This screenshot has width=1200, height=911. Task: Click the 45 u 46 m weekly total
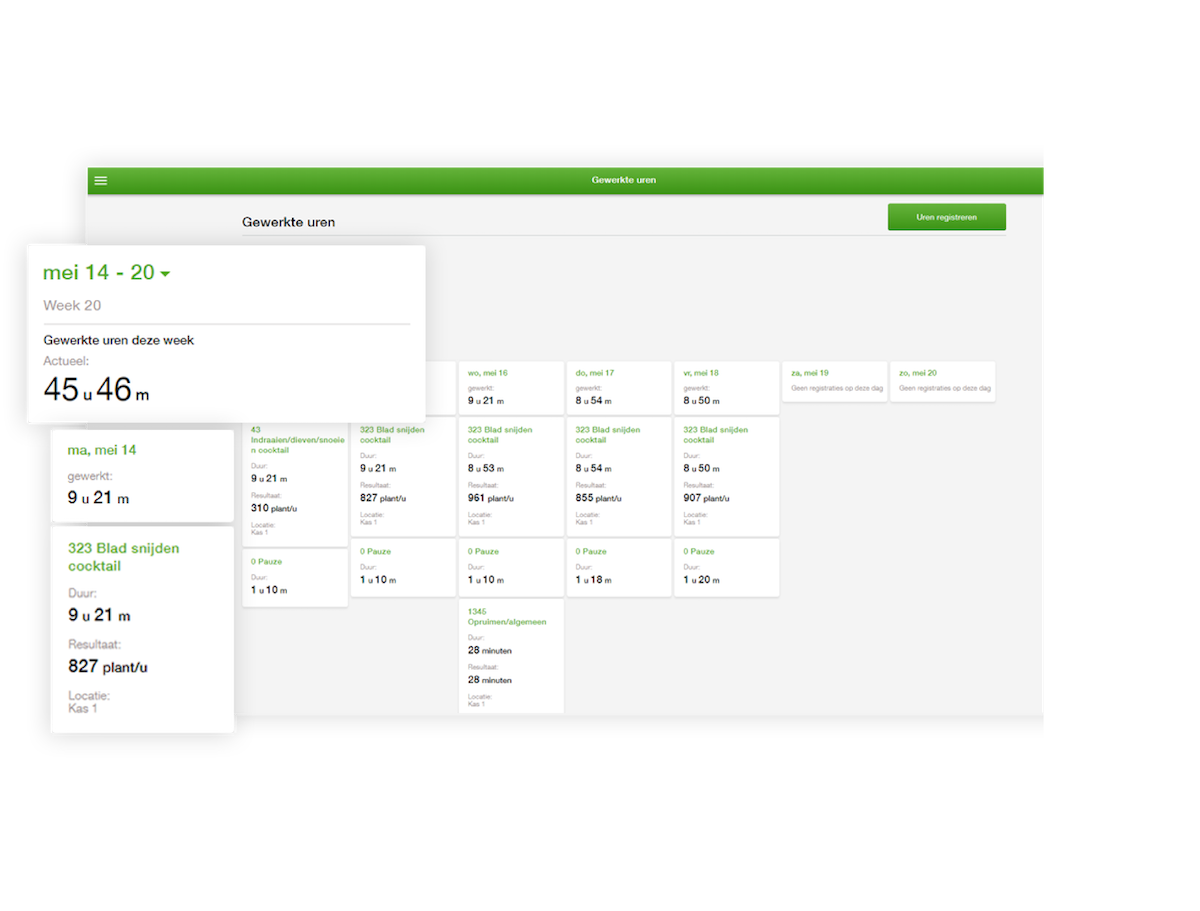(96, 390)
